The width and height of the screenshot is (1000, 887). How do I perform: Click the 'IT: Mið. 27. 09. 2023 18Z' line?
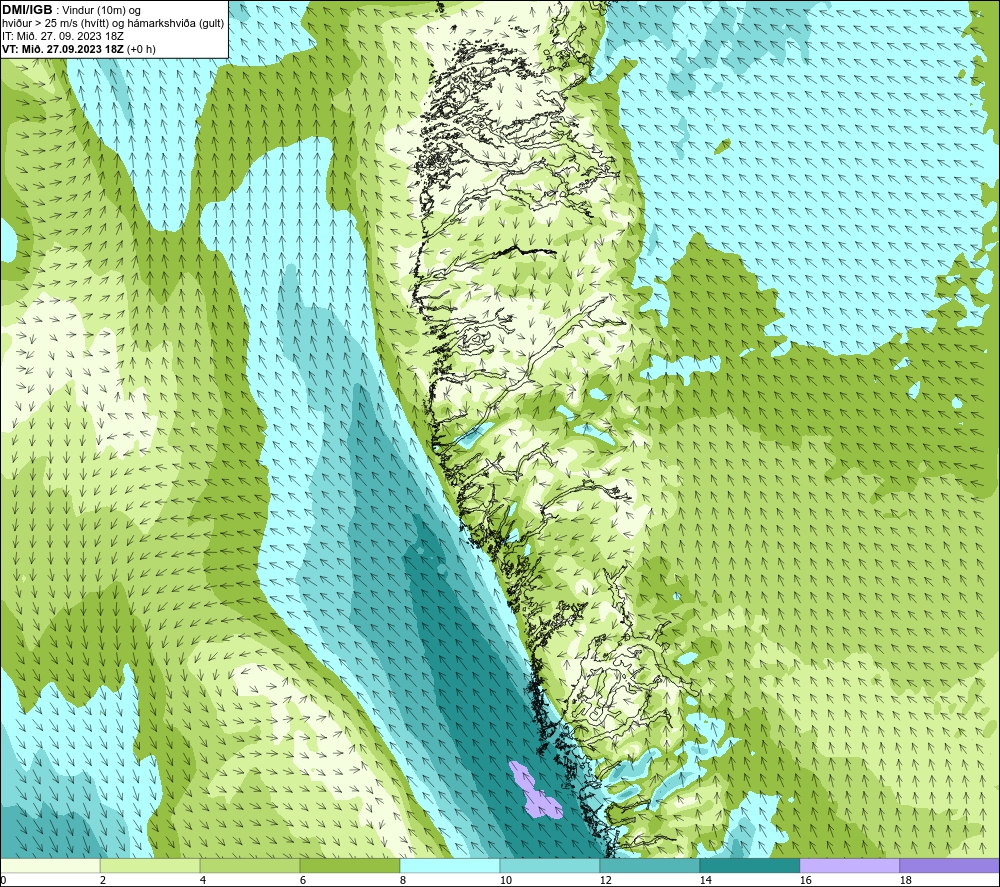point(63,36)
